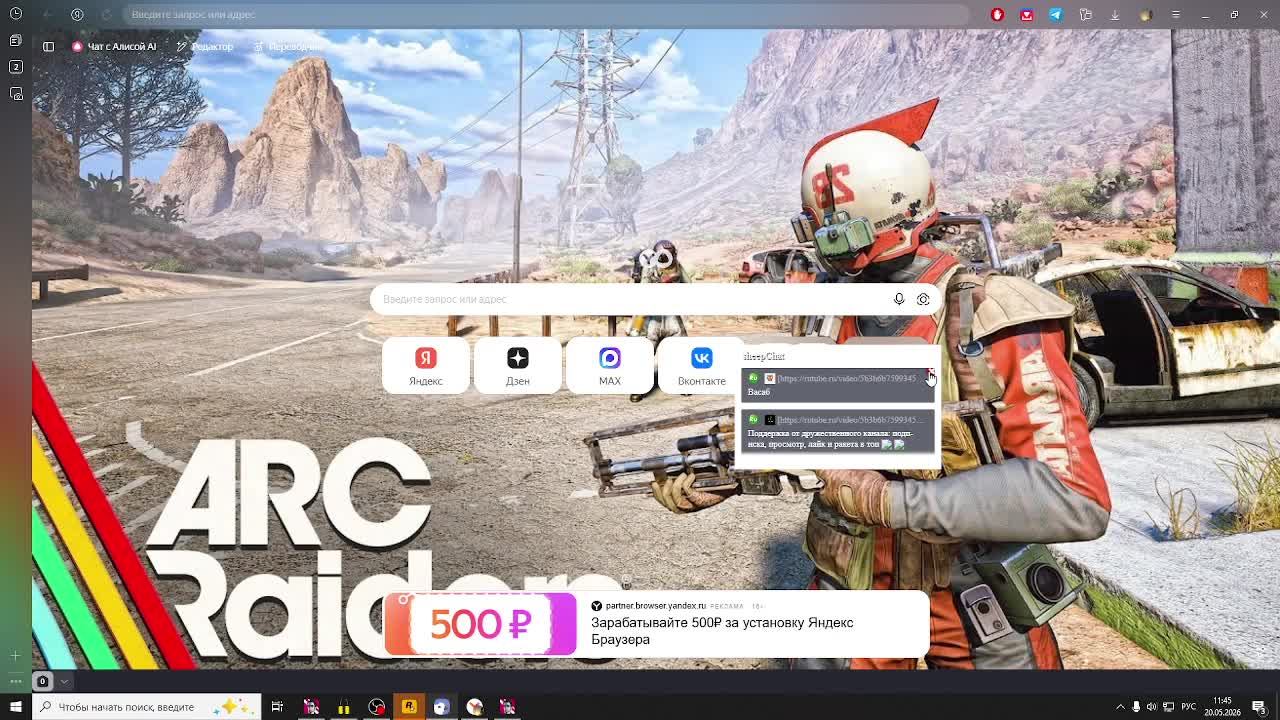Click the open tabs counter showing 2

pos(15,67)
